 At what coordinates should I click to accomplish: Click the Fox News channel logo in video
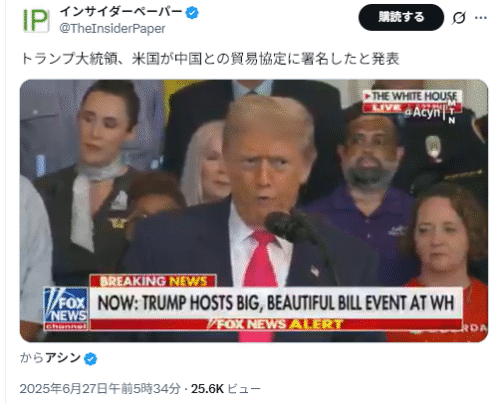pyautogui.click(x=66, y=309)
